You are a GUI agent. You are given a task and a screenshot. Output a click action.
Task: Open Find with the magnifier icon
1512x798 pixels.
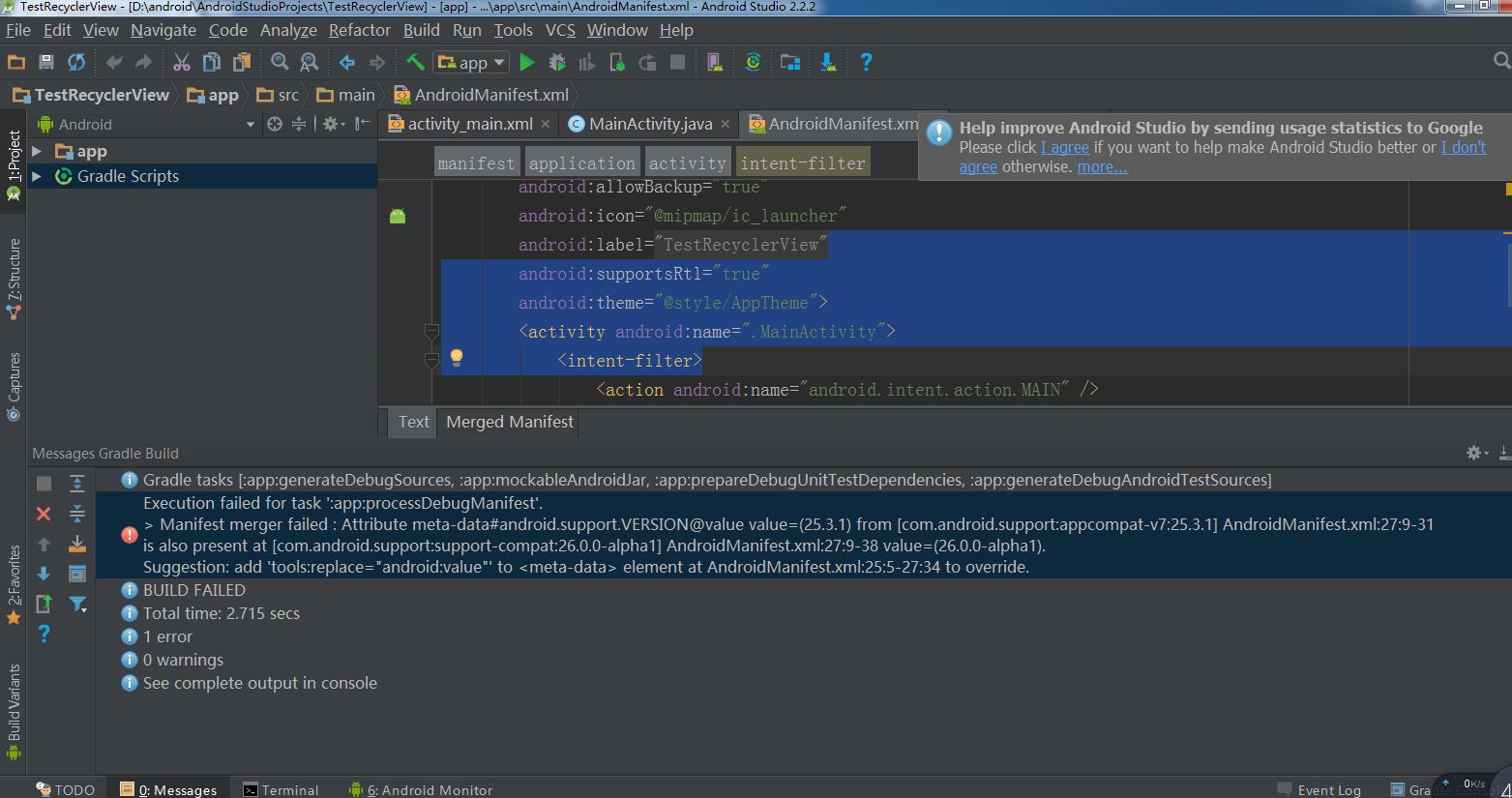(280, 63)
